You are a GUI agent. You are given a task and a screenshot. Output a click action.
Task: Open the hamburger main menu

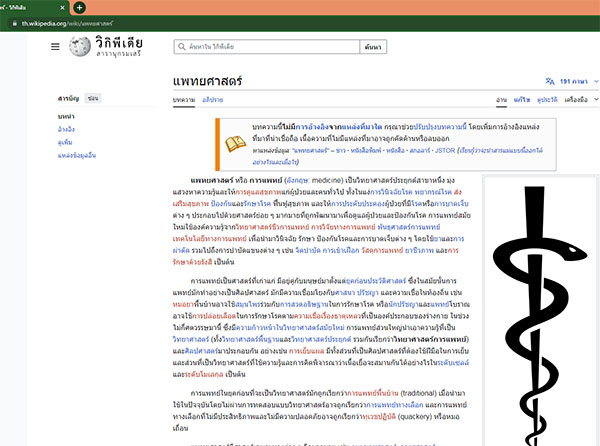55,47
